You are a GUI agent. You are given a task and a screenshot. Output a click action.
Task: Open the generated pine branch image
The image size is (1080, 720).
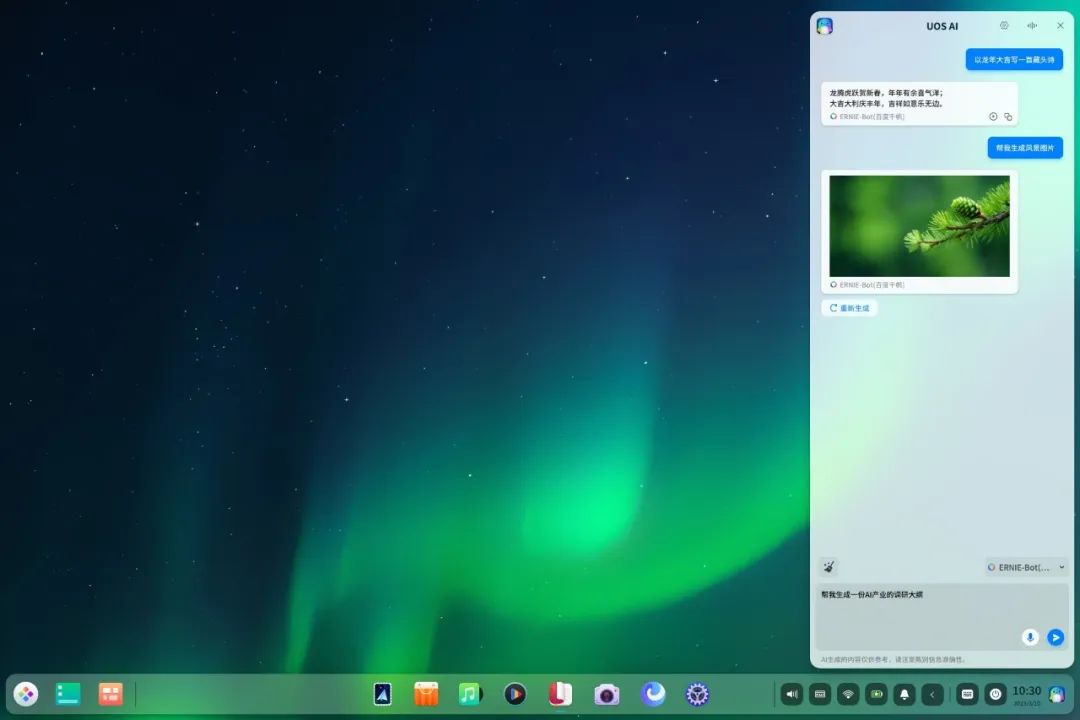coord(919,226)
